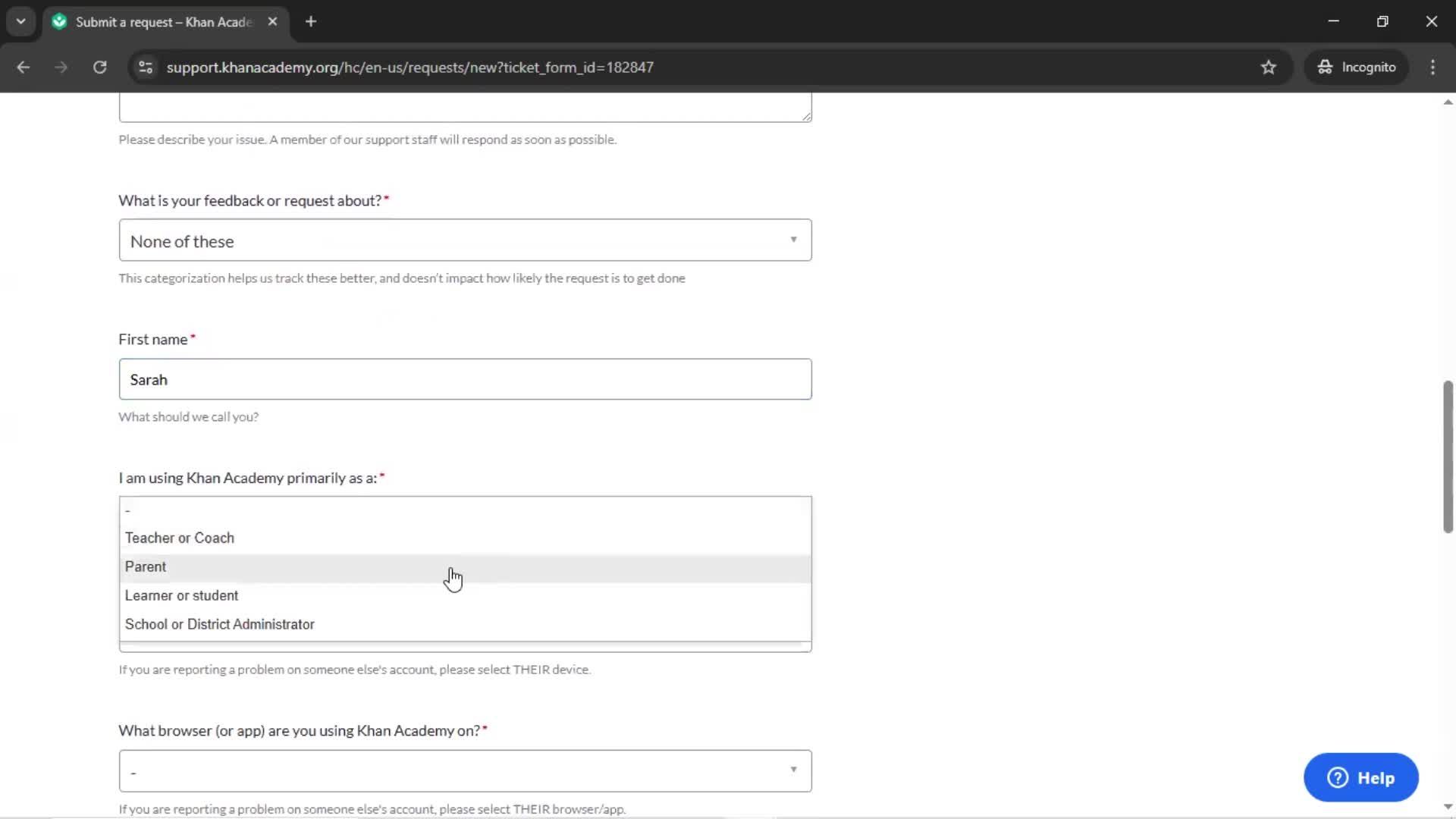This screenshot has height=819, width=1456.
Task: Choose Learner or student option
Action: tap(465, 596)
